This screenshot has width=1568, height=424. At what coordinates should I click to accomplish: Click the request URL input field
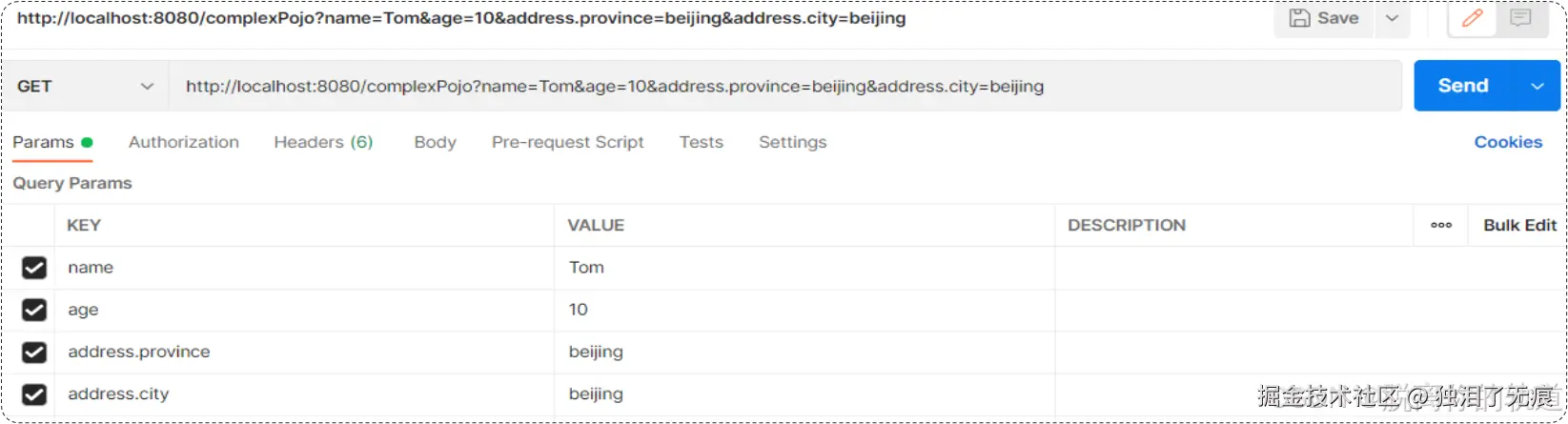[782, 86]
